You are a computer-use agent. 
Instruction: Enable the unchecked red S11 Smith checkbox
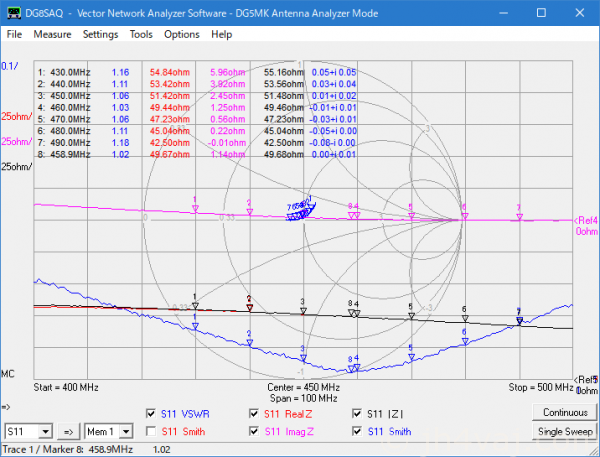click(x=151, y=431)
